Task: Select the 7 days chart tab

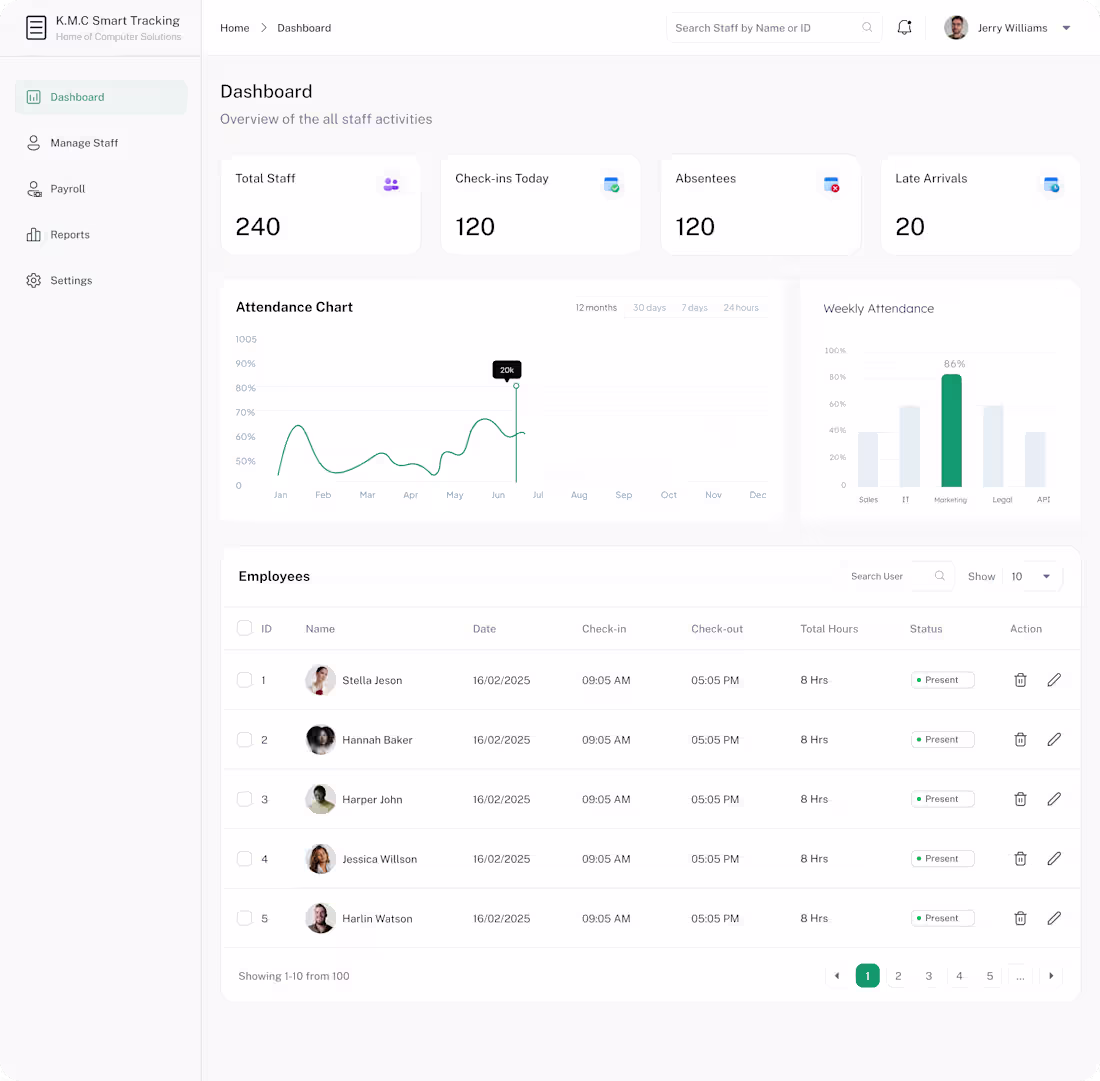Action: pyautogui.click(x=695, y=307)
